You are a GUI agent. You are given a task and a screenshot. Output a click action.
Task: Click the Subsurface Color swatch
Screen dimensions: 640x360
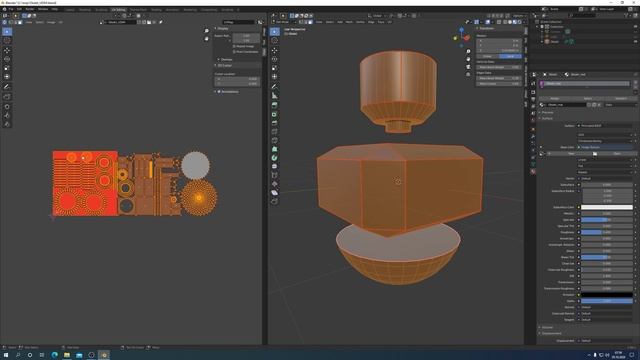pyautogui.click(x=607, y=207)
